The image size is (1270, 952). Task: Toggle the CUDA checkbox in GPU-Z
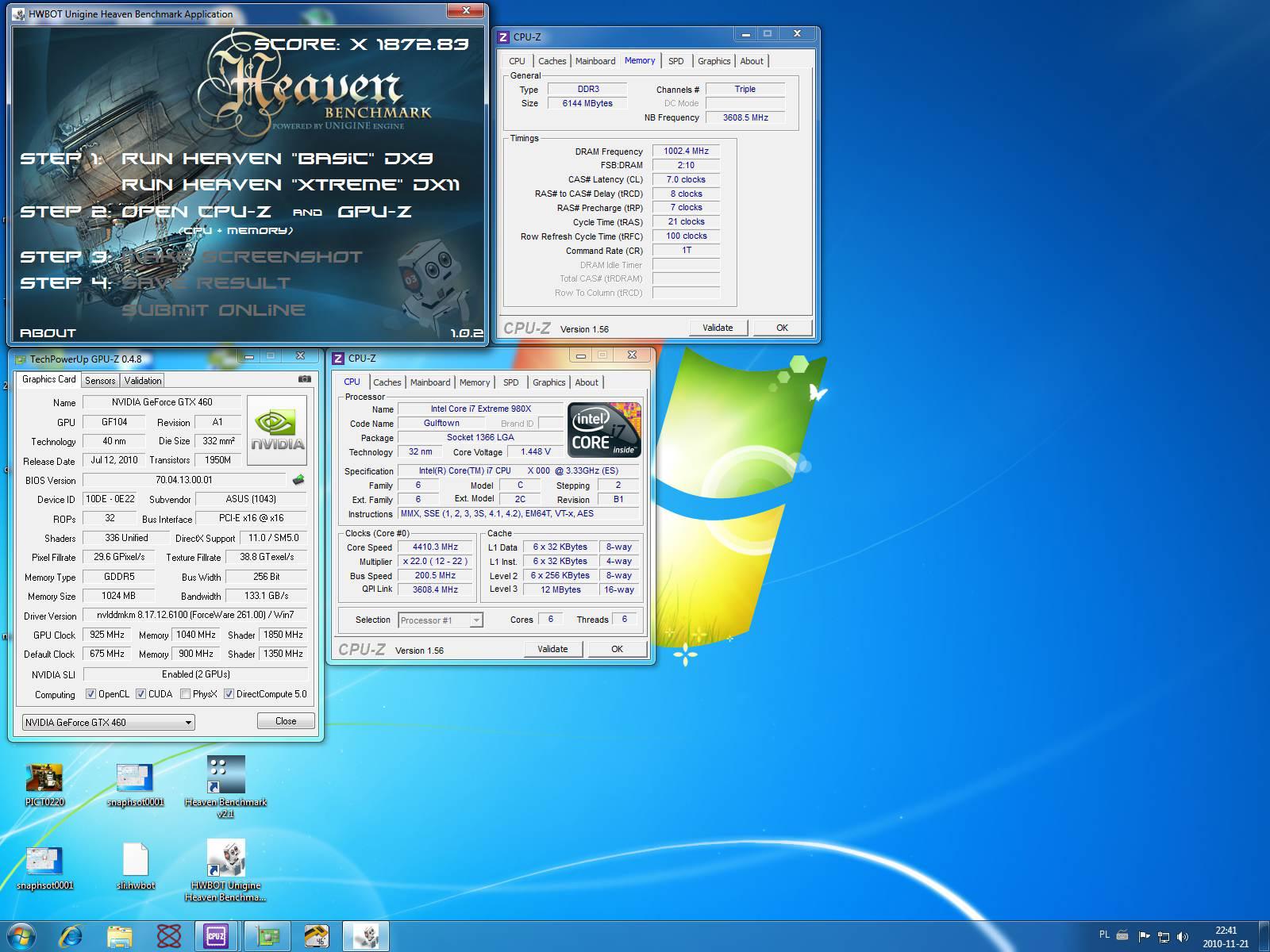141,694
